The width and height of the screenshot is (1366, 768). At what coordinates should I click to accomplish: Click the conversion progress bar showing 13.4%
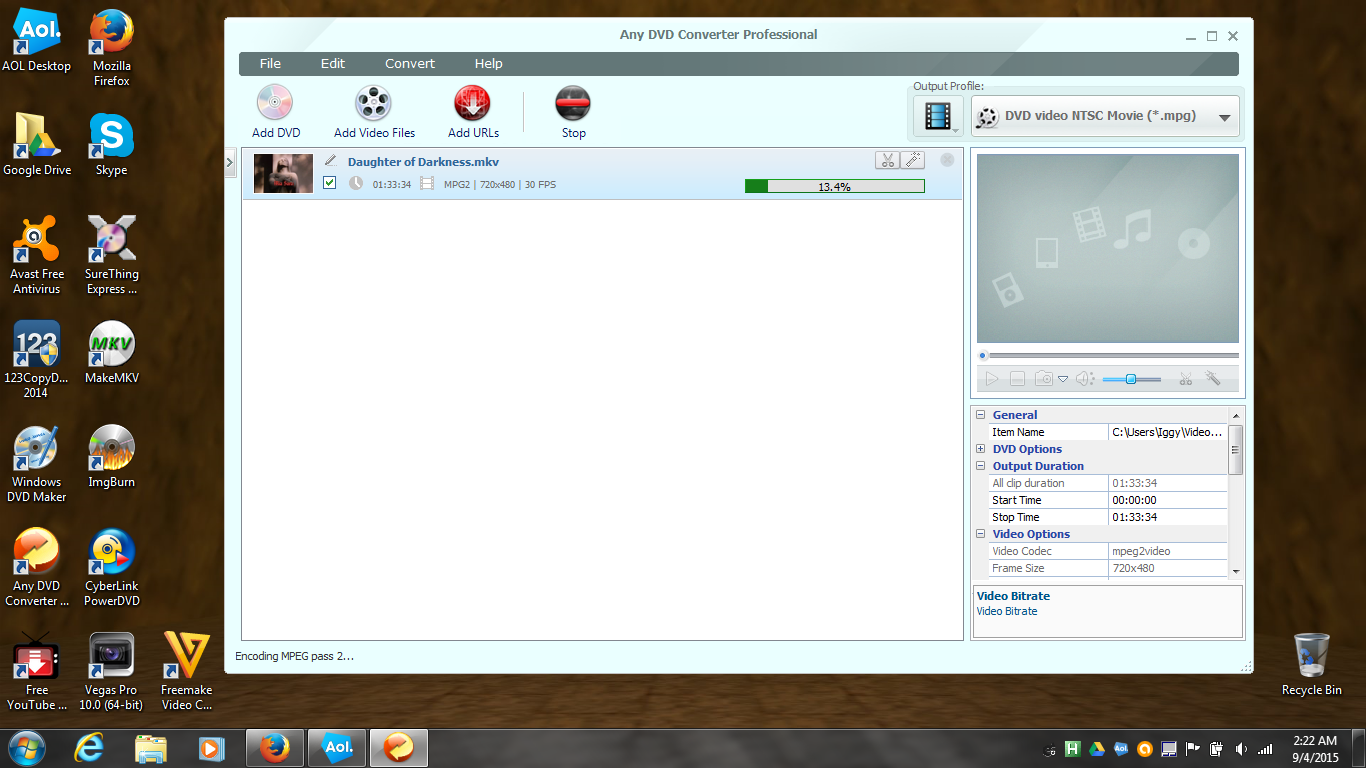click(835, 186)
